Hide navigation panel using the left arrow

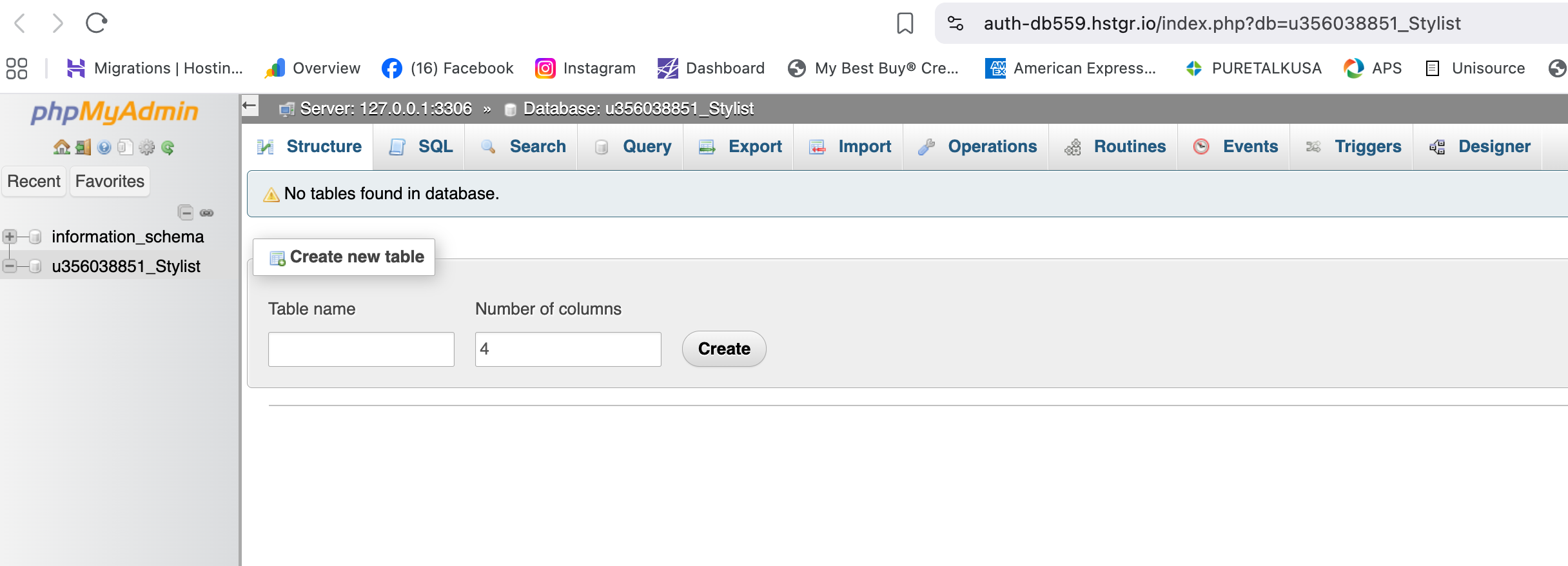[x=250, y=106]
